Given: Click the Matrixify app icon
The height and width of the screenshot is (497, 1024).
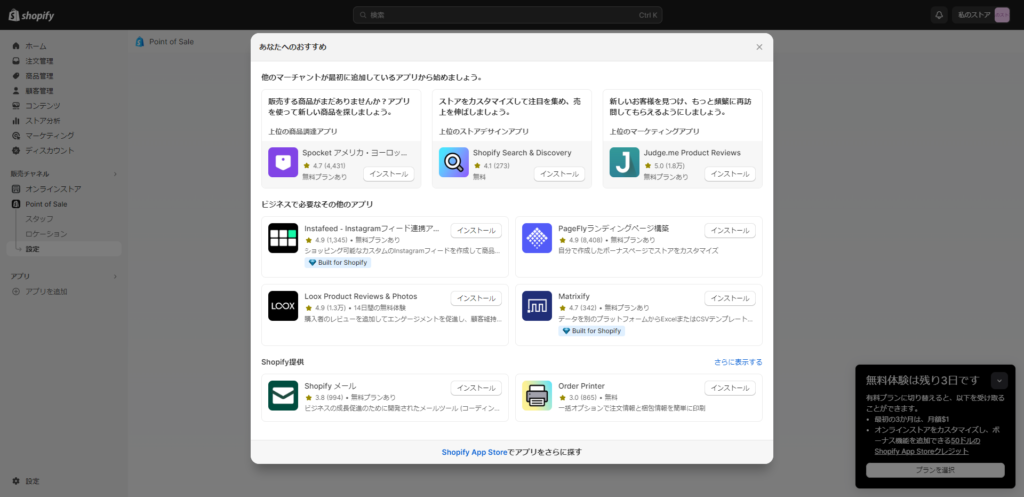Looking at the screenshot, I should coord(537,306).
